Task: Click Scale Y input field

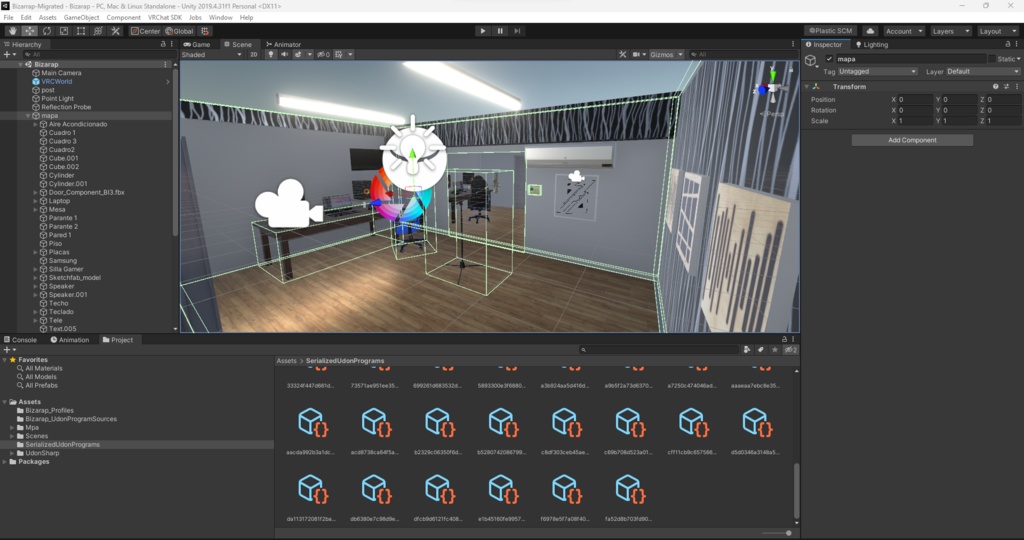Action: tap(959, 121)
